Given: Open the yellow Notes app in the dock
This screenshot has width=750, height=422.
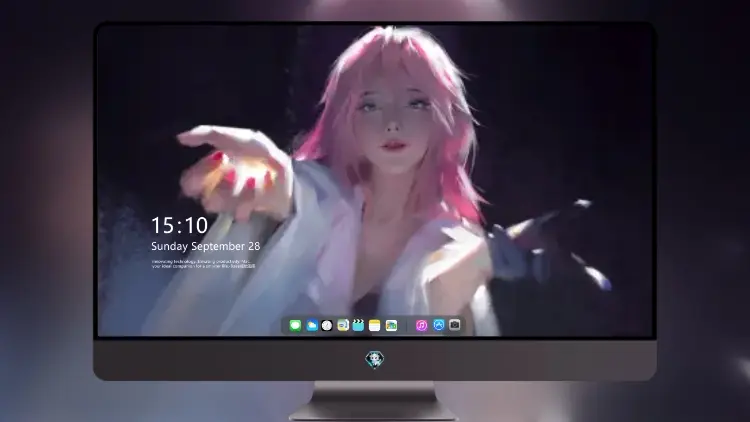Looking at the screenshot, I should pyautogui.click(x=375, y=326).
